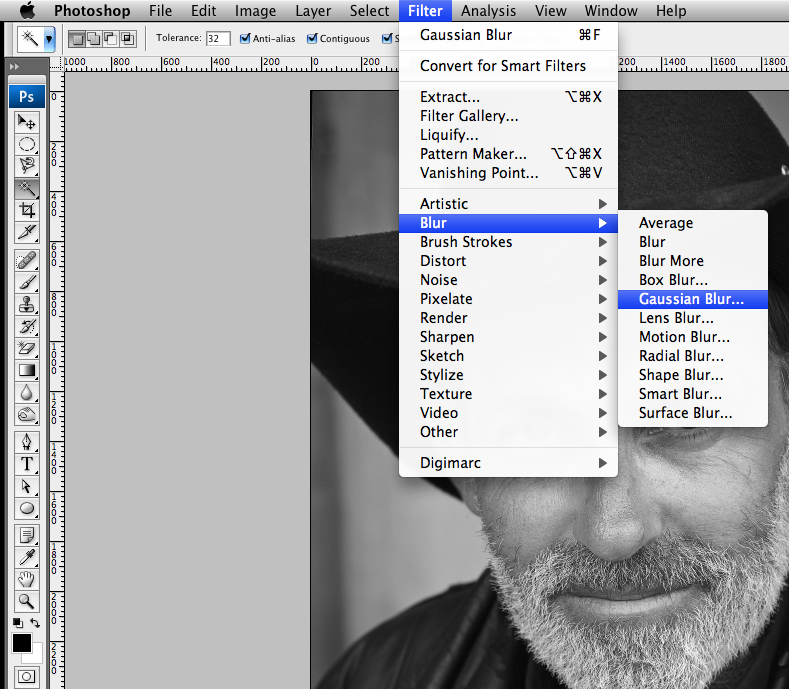The width and height of the screenshot is (789, 689).
Task: Collapse the toolbox double arrows
Action: click(14, 66)
